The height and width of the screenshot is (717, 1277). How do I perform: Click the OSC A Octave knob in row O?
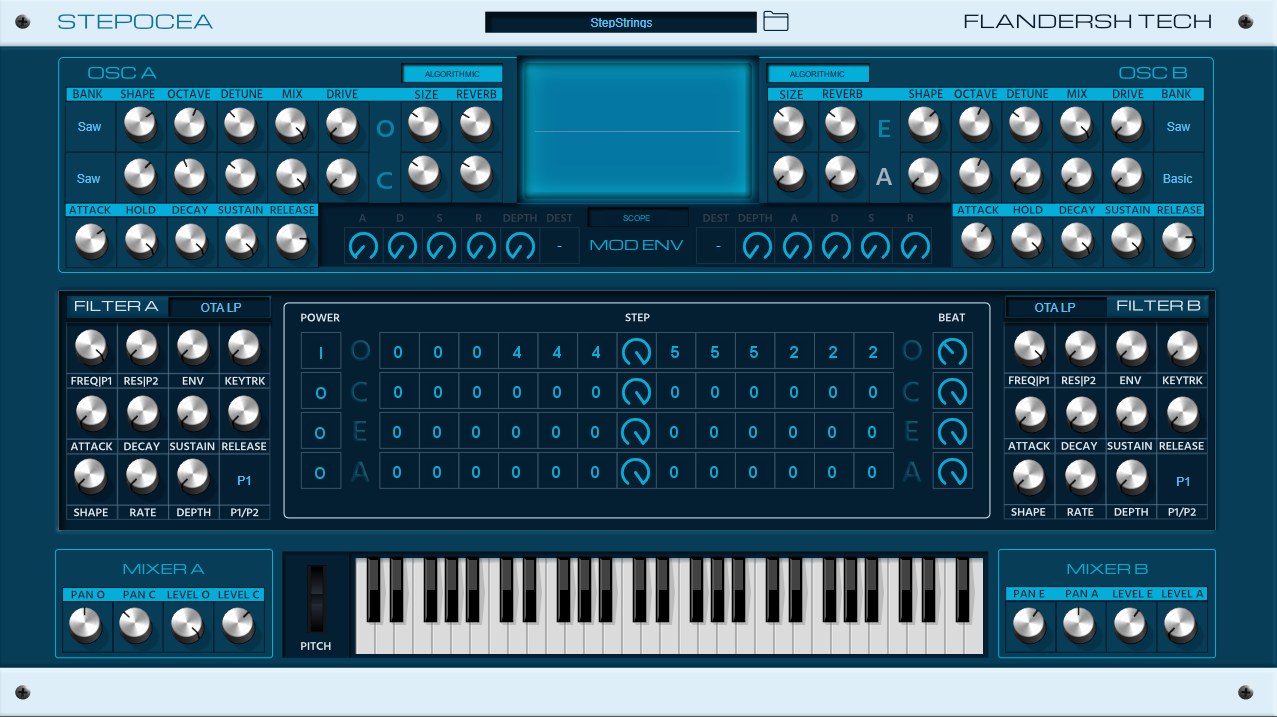point(189,125)
